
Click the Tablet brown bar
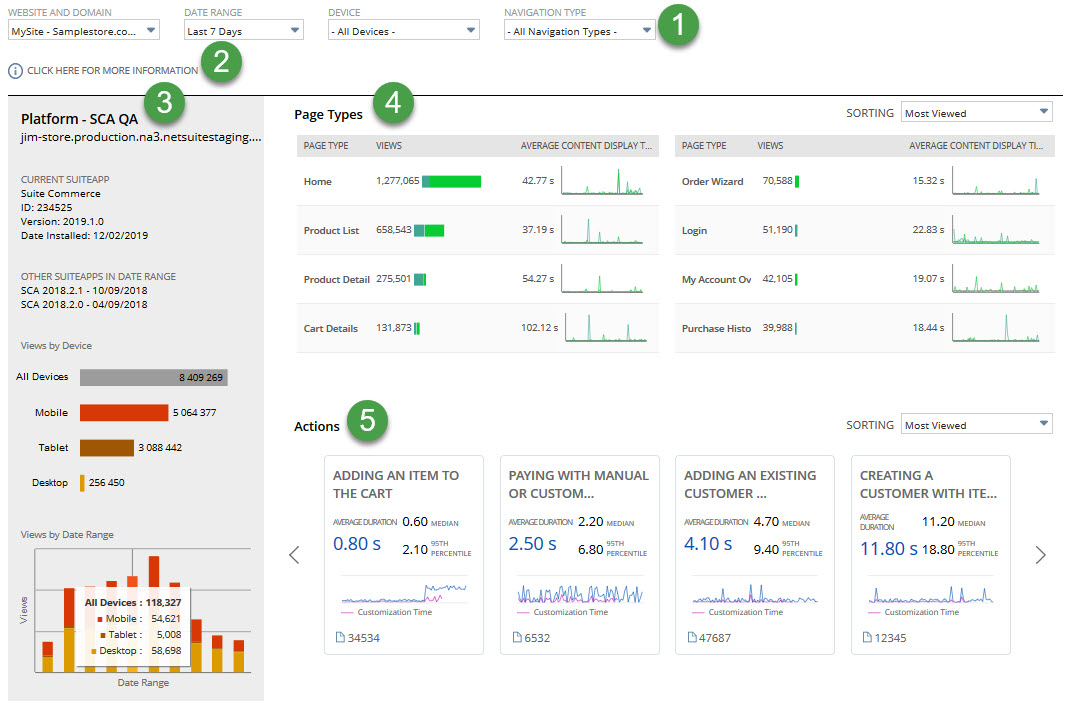pyautogui.click(x=107, y=447)
